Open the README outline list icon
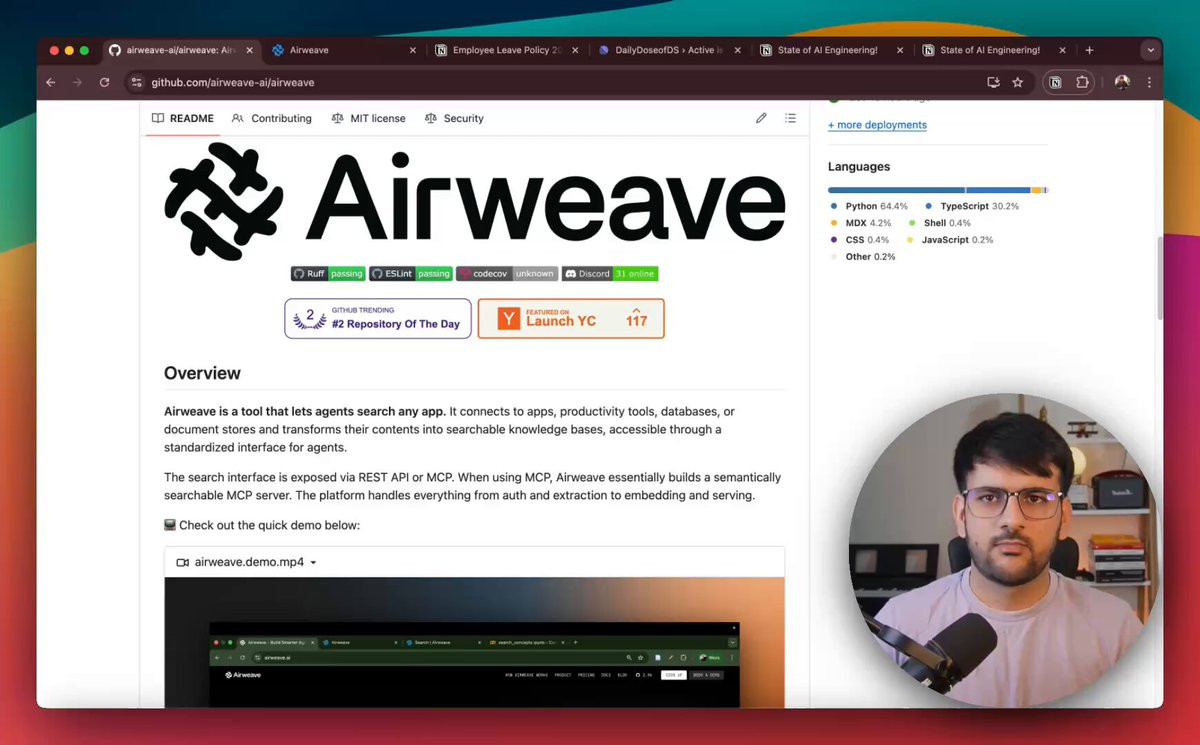The width and height of the screenshot is (1200, 745). point(790,118)
